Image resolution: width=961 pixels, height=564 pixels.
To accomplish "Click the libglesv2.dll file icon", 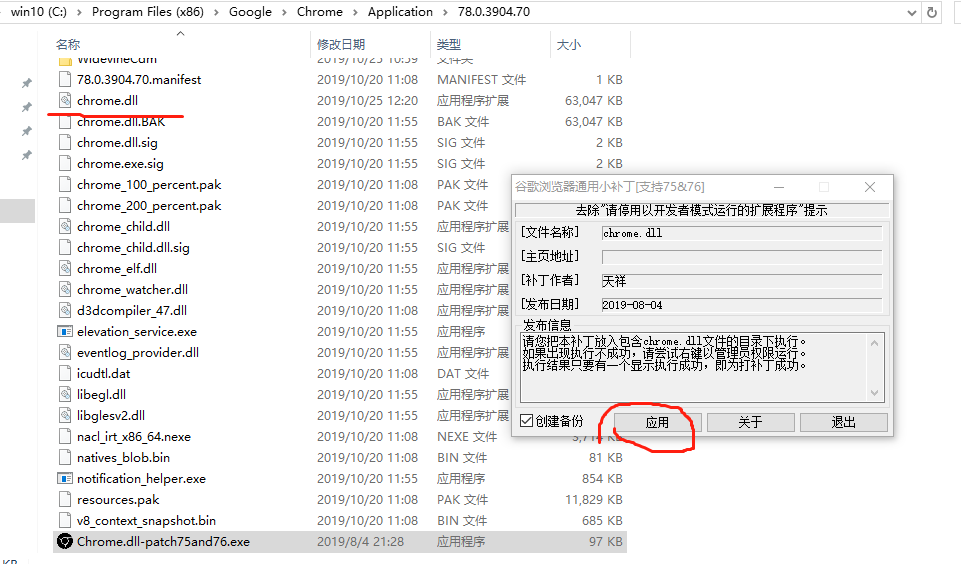I will (x=65, y=415).
